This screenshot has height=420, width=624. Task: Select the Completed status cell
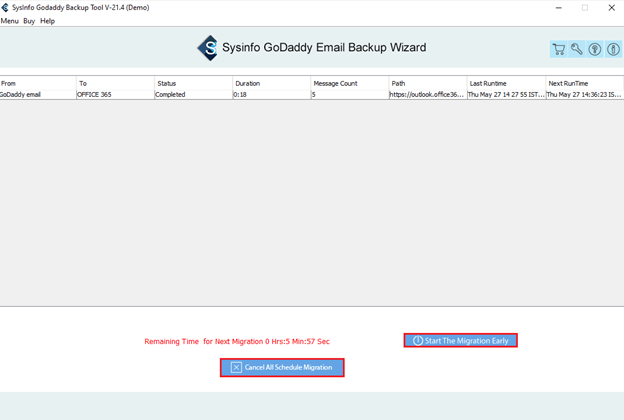point(193,95)
